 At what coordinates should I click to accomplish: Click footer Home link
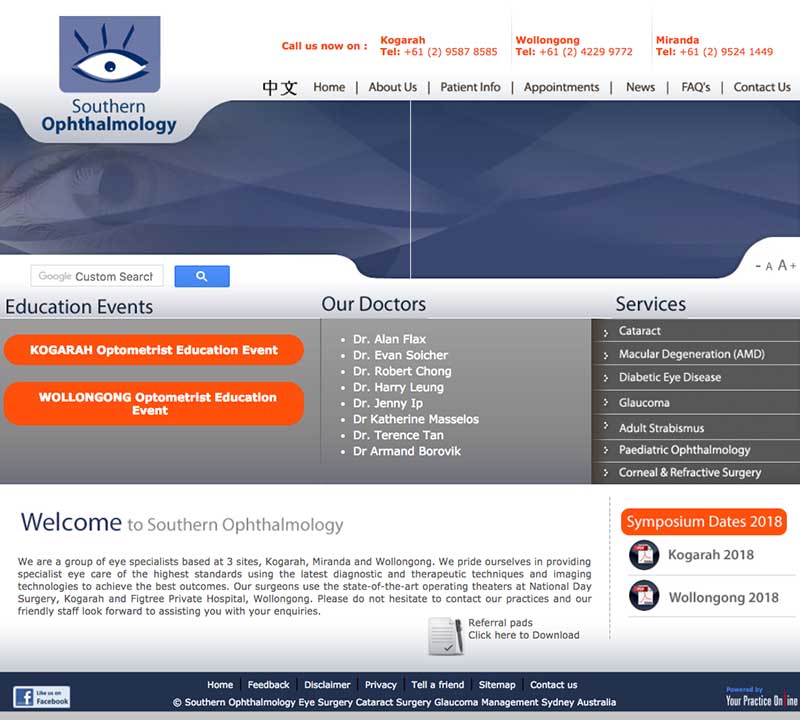[x=220, y=685]
